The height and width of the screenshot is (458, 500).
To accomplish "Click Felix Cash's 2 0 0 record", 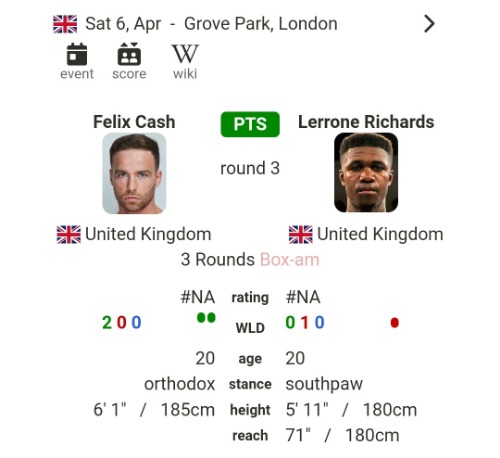I will 122,322.
